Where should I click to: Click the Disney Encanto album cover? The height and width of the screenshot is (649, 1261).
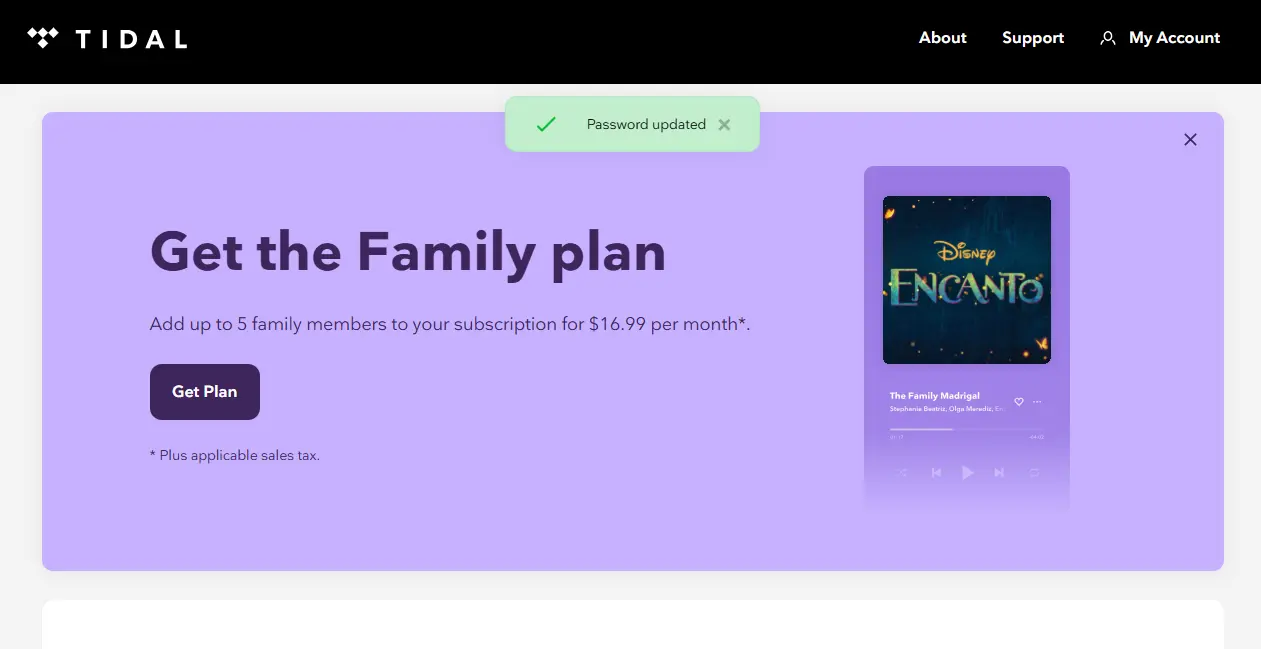pyautogui.click(x=967, y=280)
